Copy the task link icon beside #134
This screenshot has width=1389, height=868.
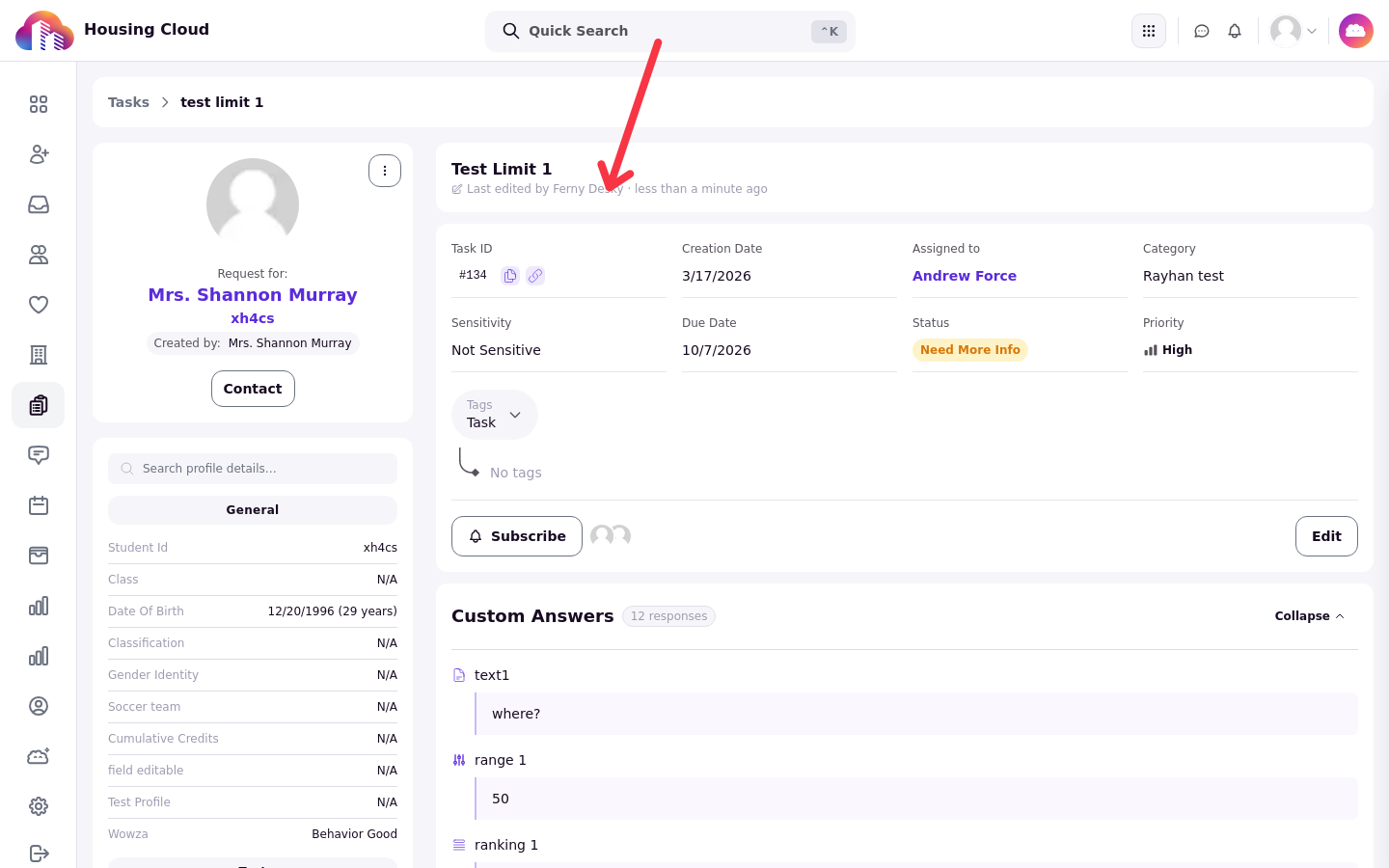point(535,276)
